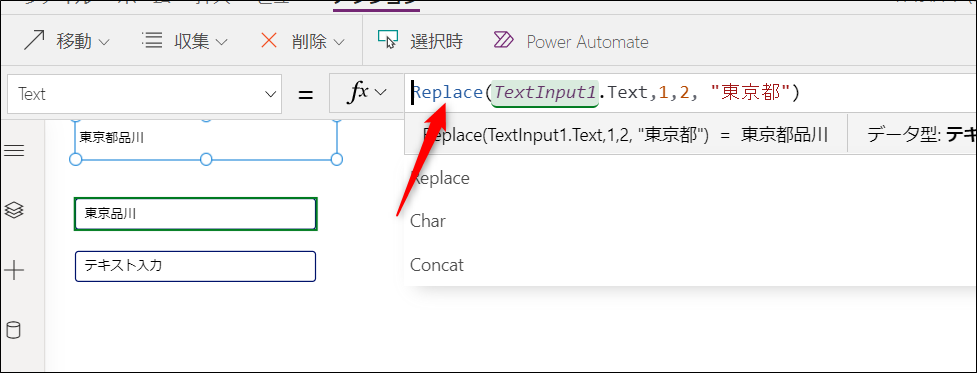Open the data cylinder icon
The height and width of the screenshot is (373, 977).
pos(14,330)
